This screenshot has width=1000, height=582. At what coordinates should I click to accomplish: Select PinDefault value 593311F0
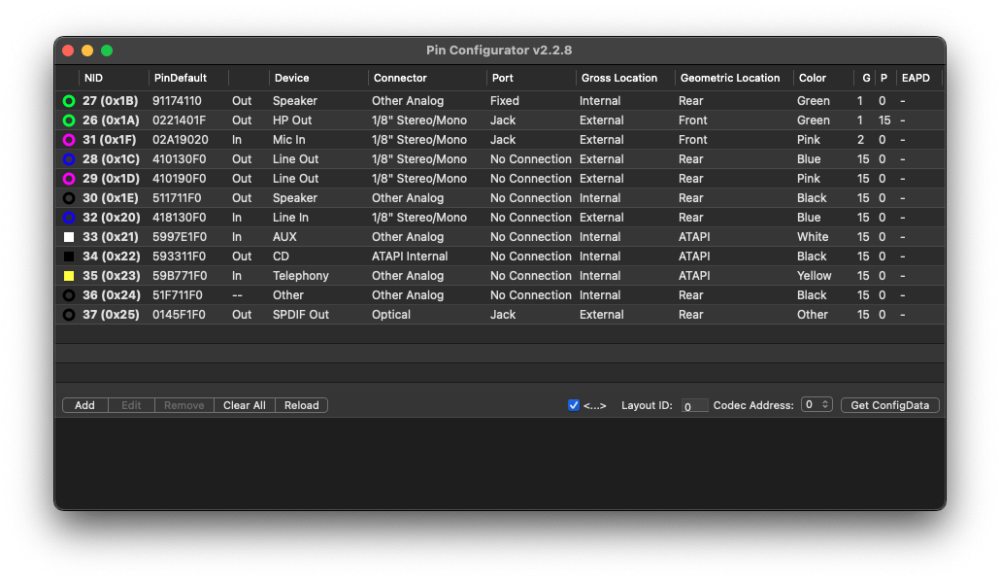tap(179, 256)
